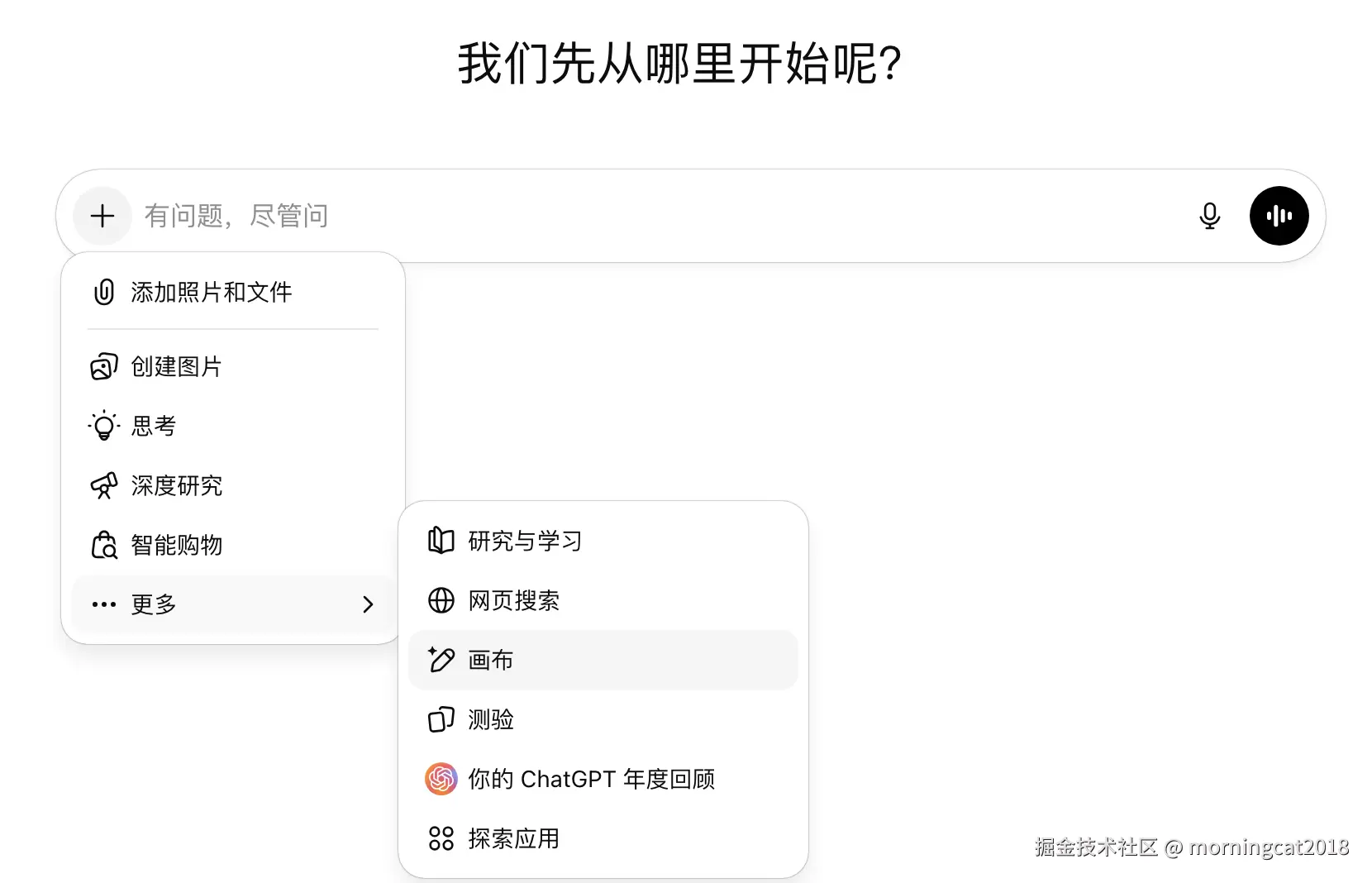
Task: Start voice mode with the black waveform button
Action: (1279, 216)
